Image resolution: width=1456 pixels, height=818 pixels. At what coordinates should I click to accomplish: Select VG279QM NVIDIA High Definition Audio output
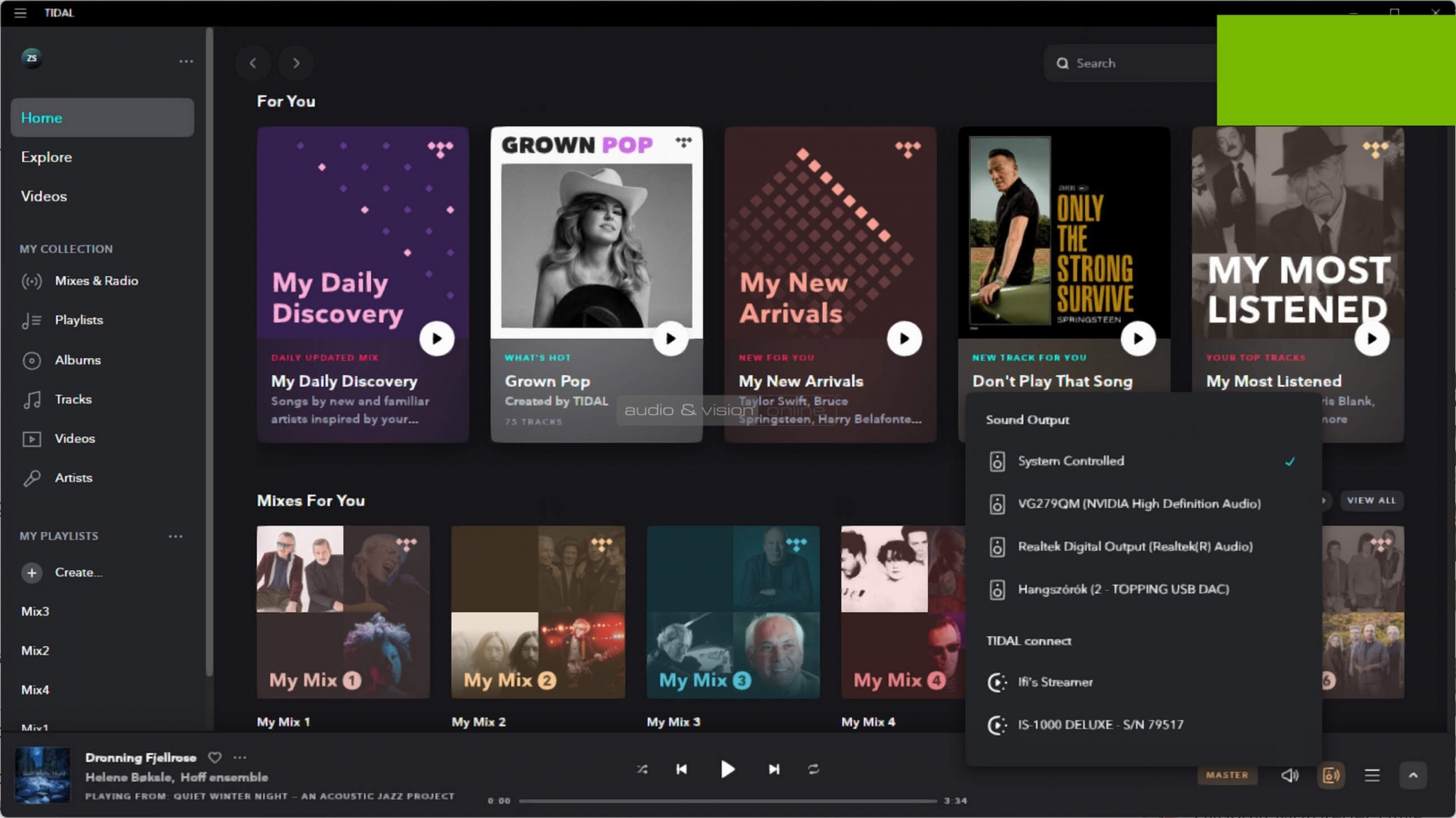1143,504
